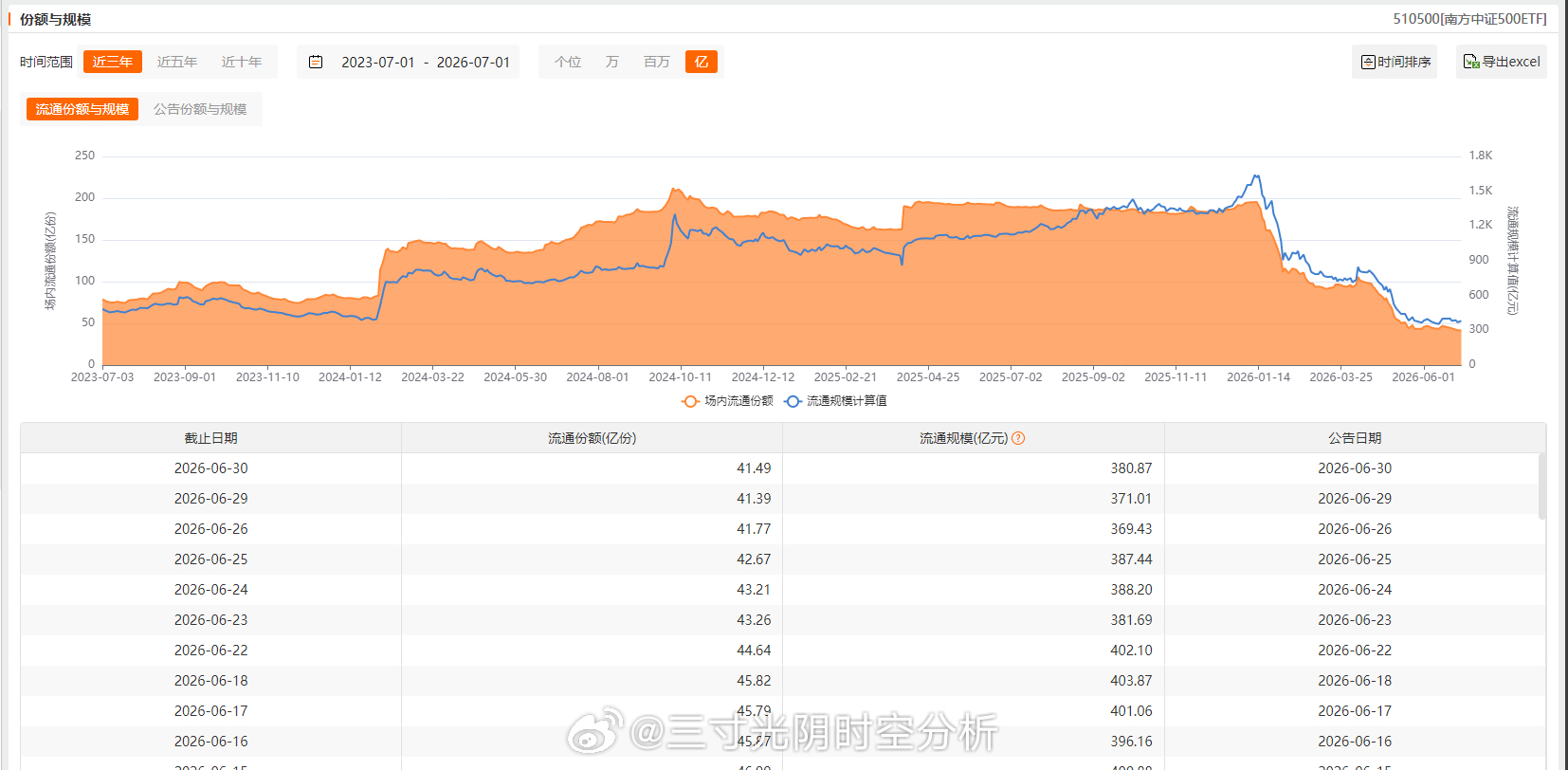Click the 2024-10-11 x-axis label
This screenshot has width=1568, height=770.
click(680, 377)
